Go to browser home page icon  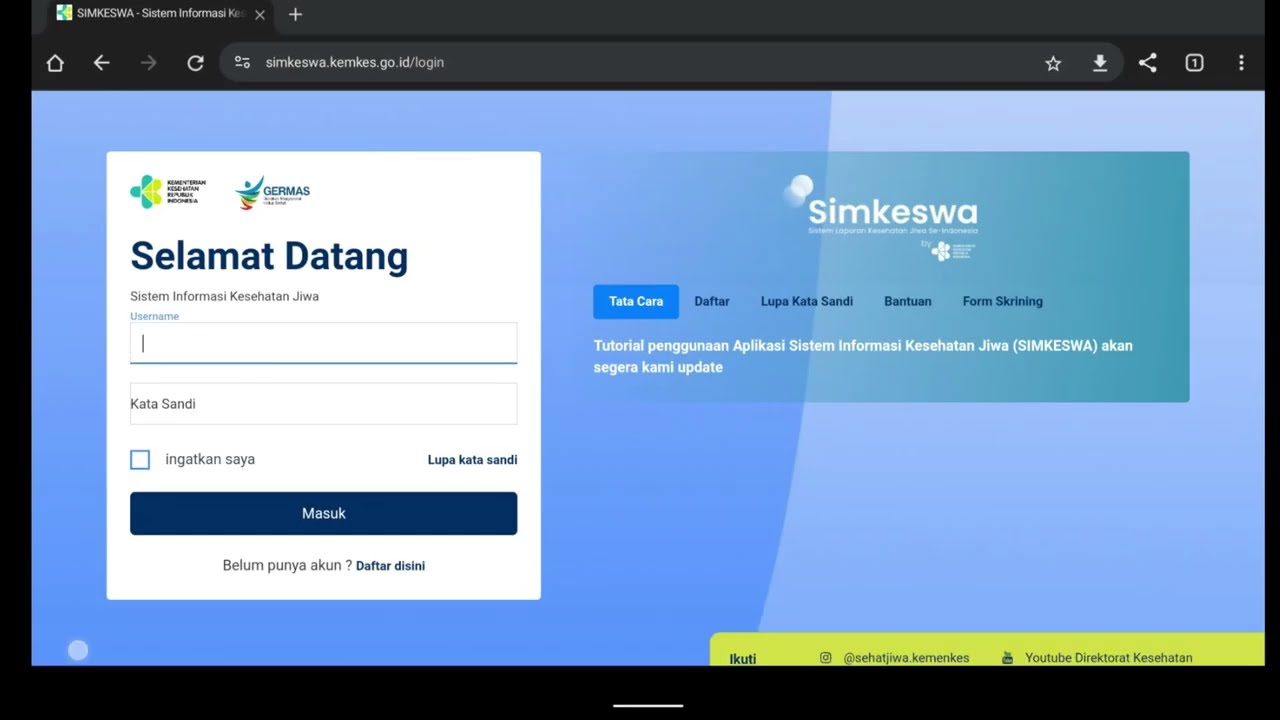click(x=55, y=63)
